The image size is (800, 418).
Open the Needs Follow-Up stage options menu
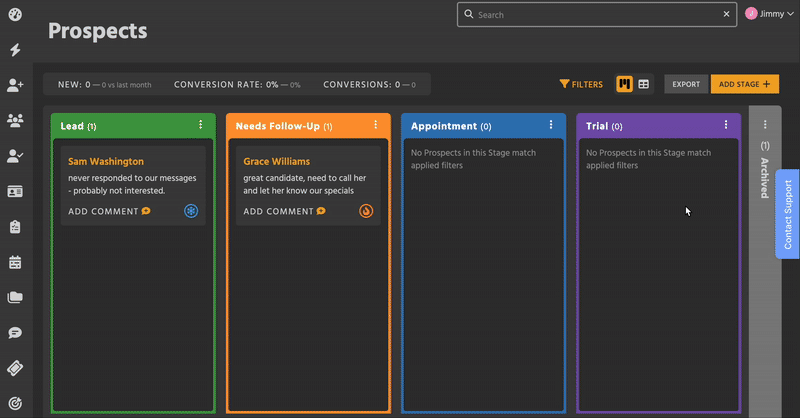[x=376, y=126]
